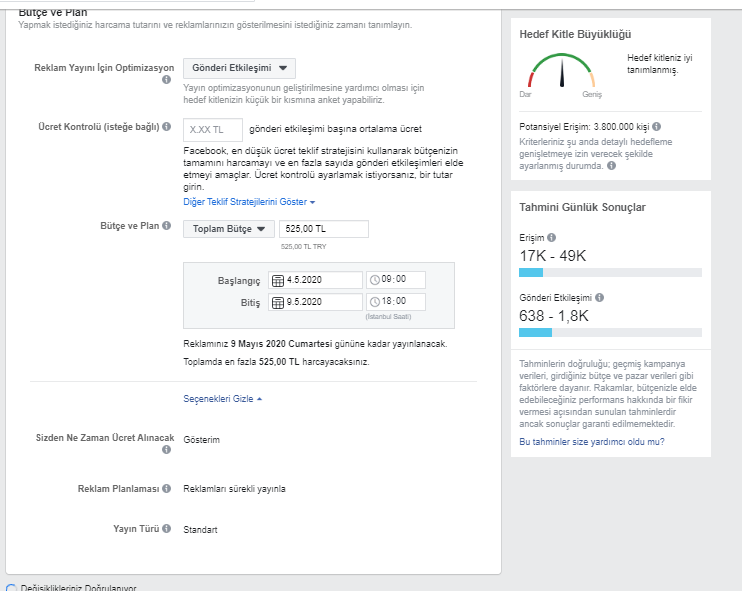This screenshot has height=591, width=742.
Task: Expand Diğer Teklif Stratejilerini Göster
Action: [x=249, y=202]
